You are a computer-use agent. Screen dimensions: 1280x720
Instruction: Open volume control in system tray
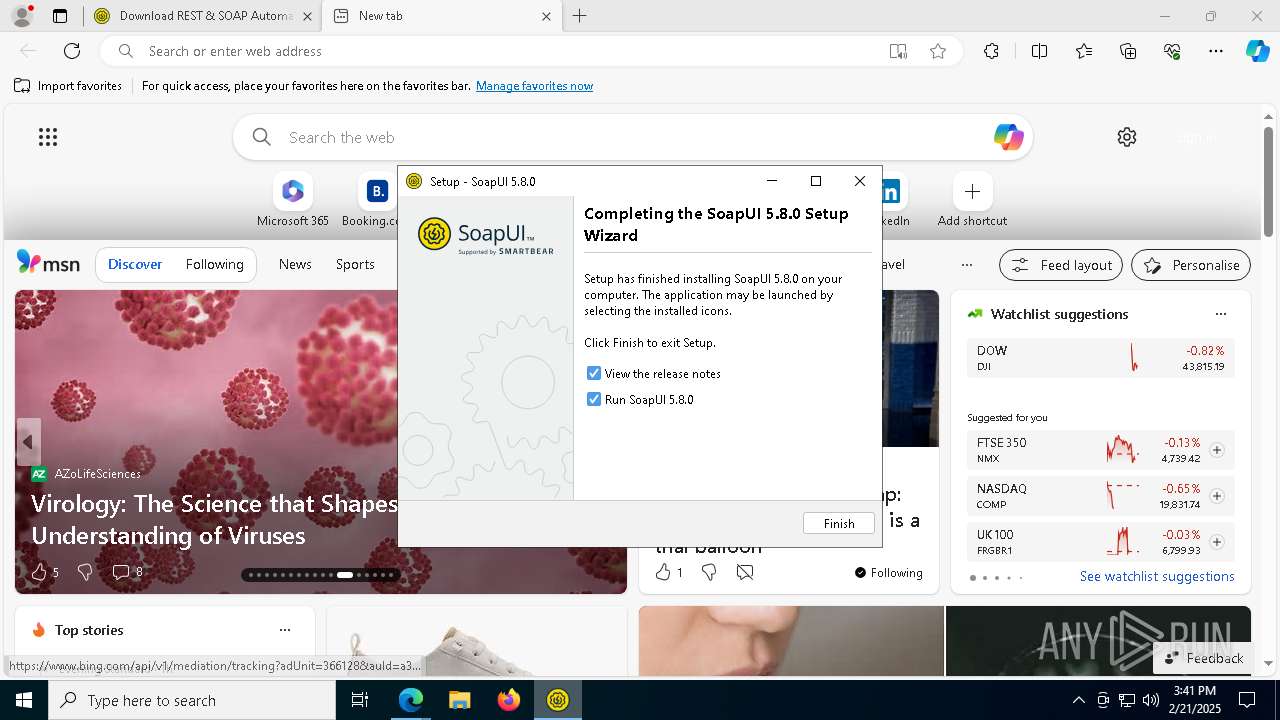click(1151, 700)
